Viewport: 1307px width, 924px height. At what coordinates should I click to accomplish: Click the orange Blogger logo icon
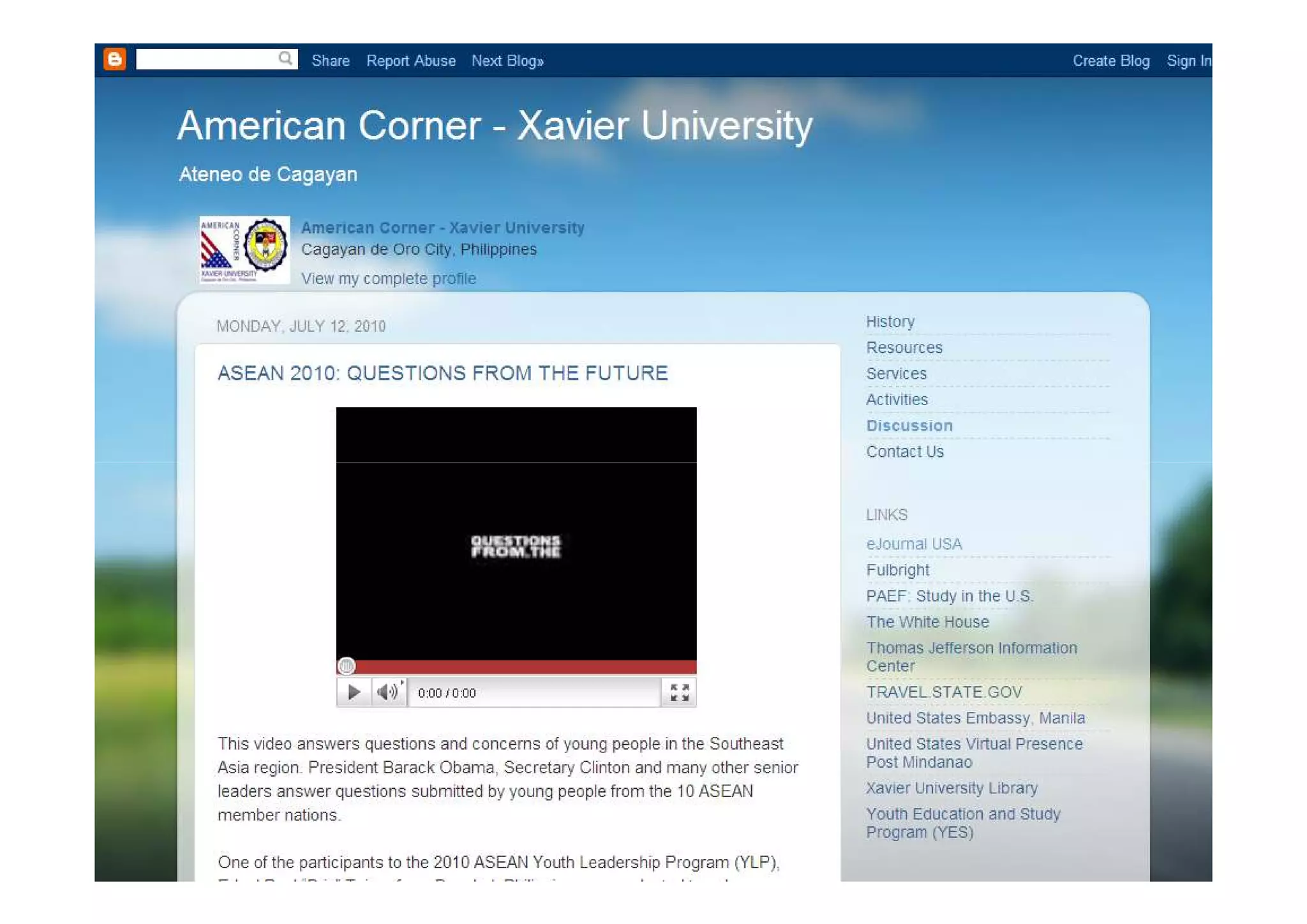115,59
